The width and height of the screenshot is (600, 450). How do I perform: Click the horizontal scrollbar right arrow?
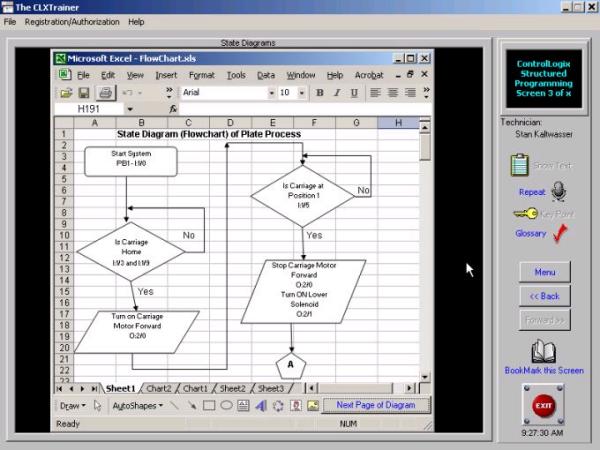(x=409, y=388)
